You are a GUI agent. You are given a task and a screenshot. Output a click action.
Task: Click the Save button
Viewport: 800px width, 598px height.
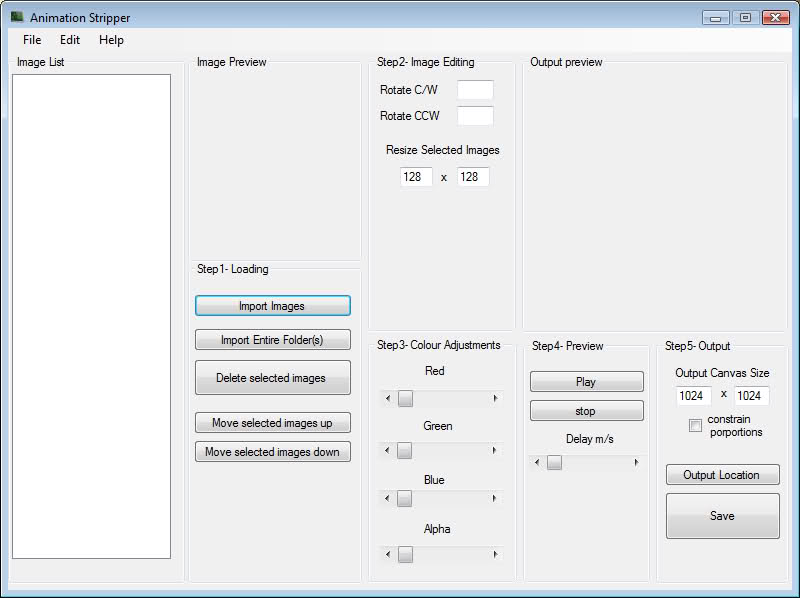click(x=722, y=516)
